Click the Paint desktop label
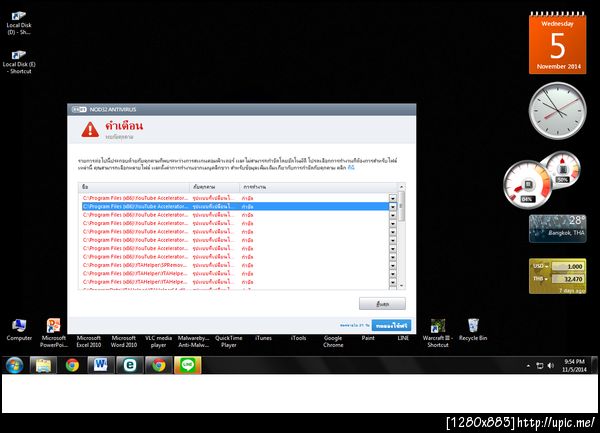The width and height of the screenshot is (600, 433). click(x=368, y=338)
